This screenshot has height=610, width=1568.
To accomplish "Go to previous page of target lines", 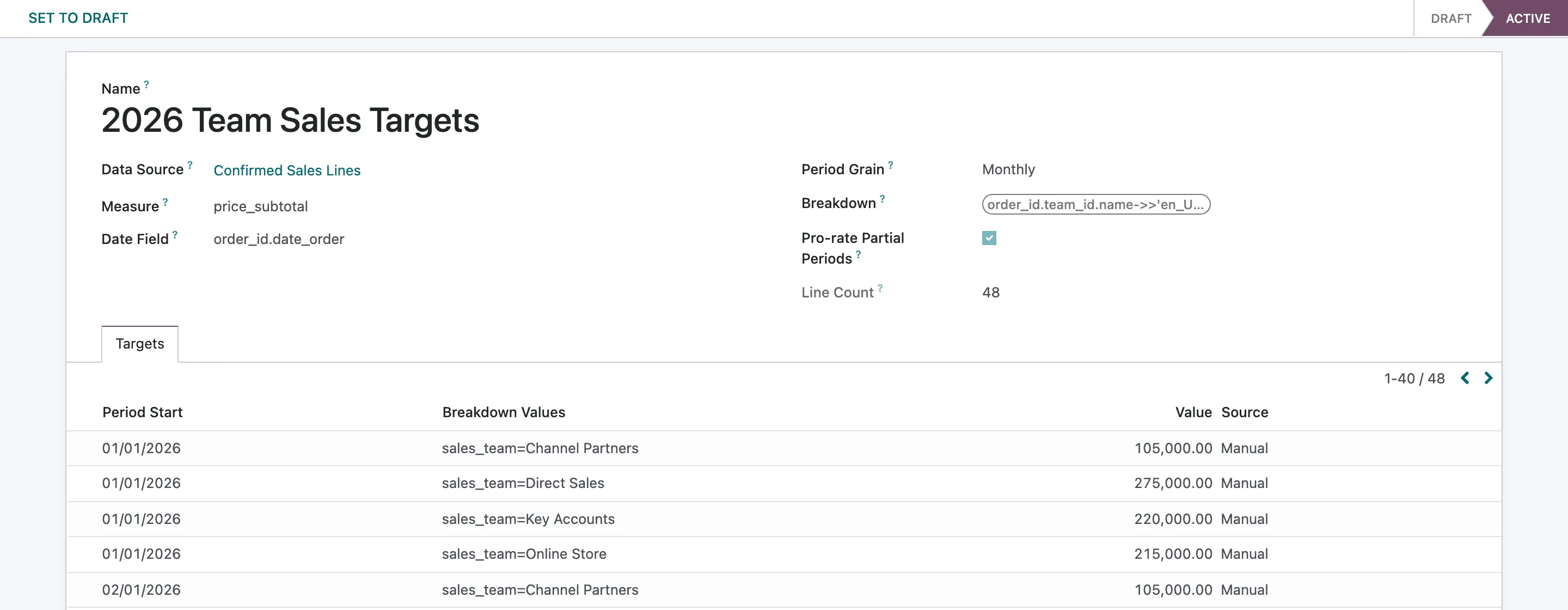I will [x=1465, y=378].
